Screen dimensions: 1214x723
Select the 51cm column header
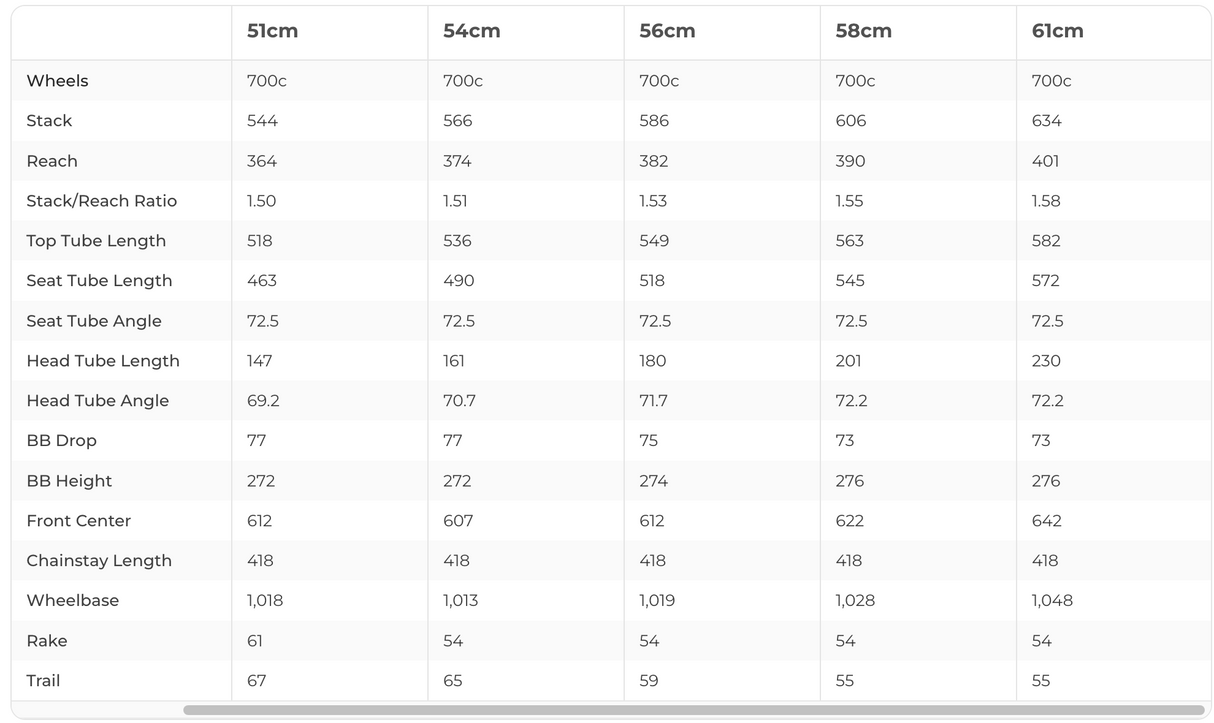pos(272,31)
